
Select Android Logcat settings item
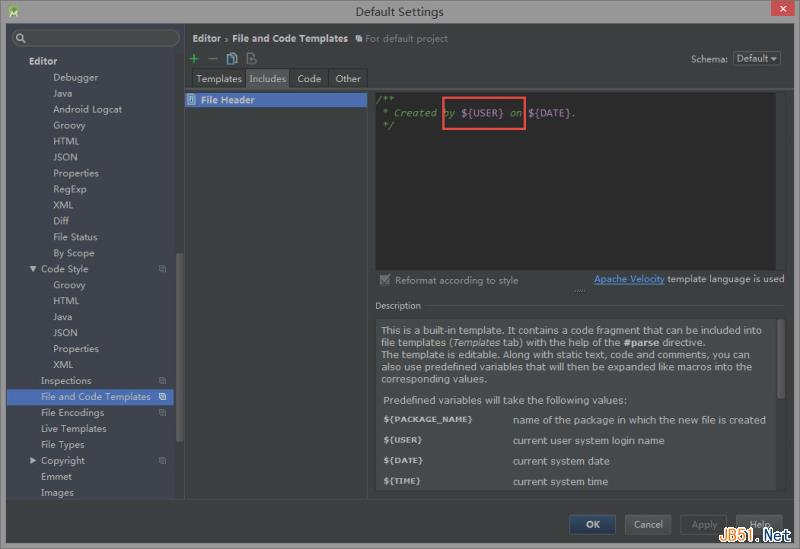tap(87, 109)
